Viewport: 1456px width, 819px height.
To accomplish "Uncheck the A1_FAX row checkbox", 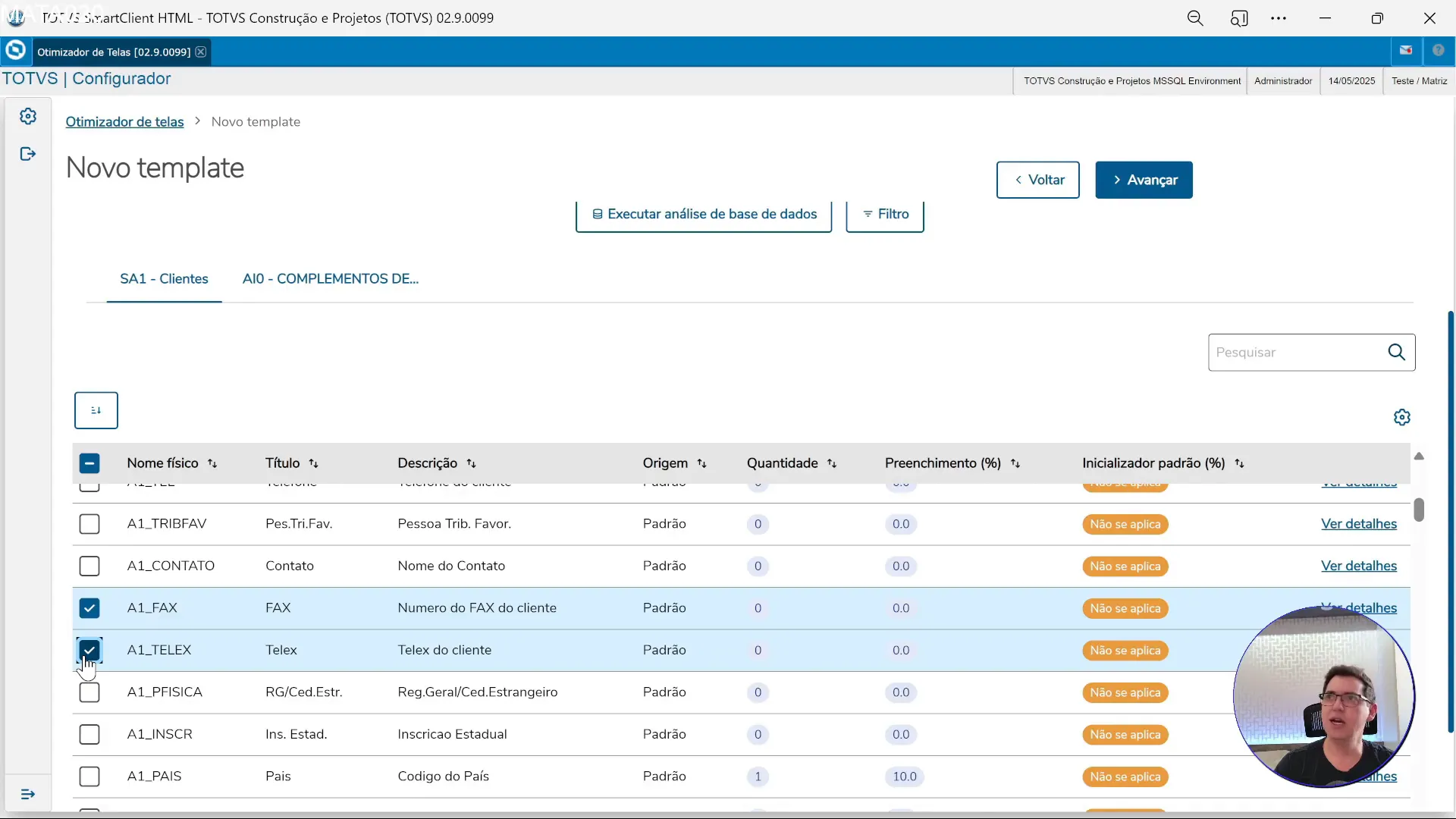I will (89, 608).
